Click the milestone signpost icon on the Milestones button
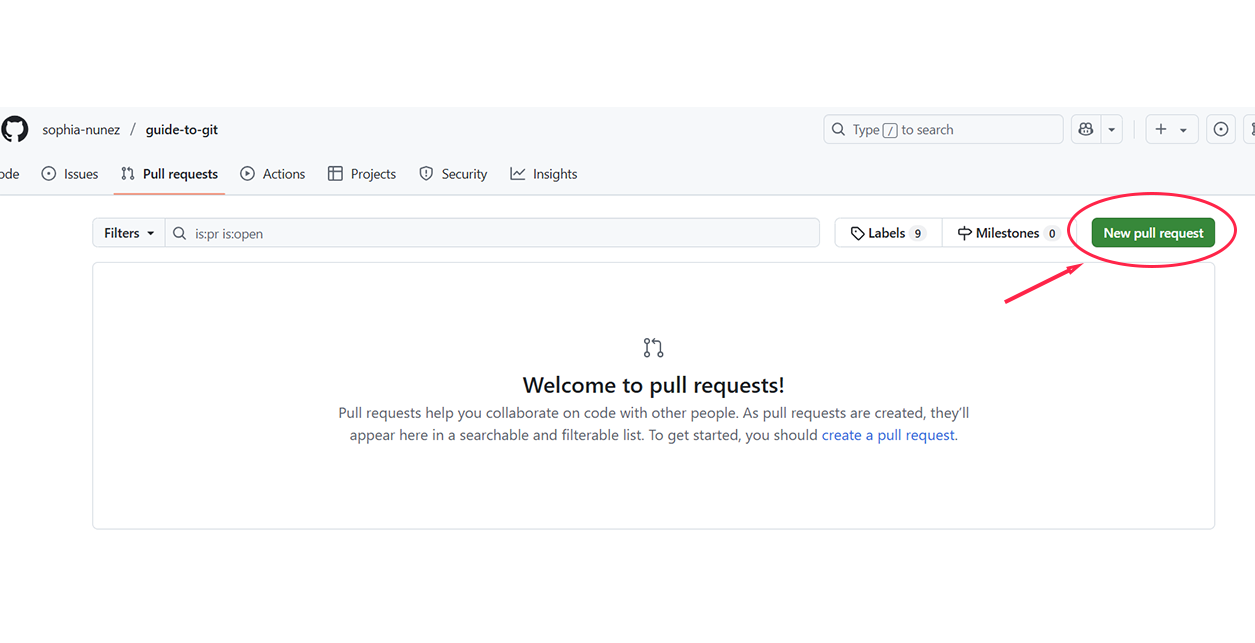This screenshot has width=1255, height=643. coord(963,232)
